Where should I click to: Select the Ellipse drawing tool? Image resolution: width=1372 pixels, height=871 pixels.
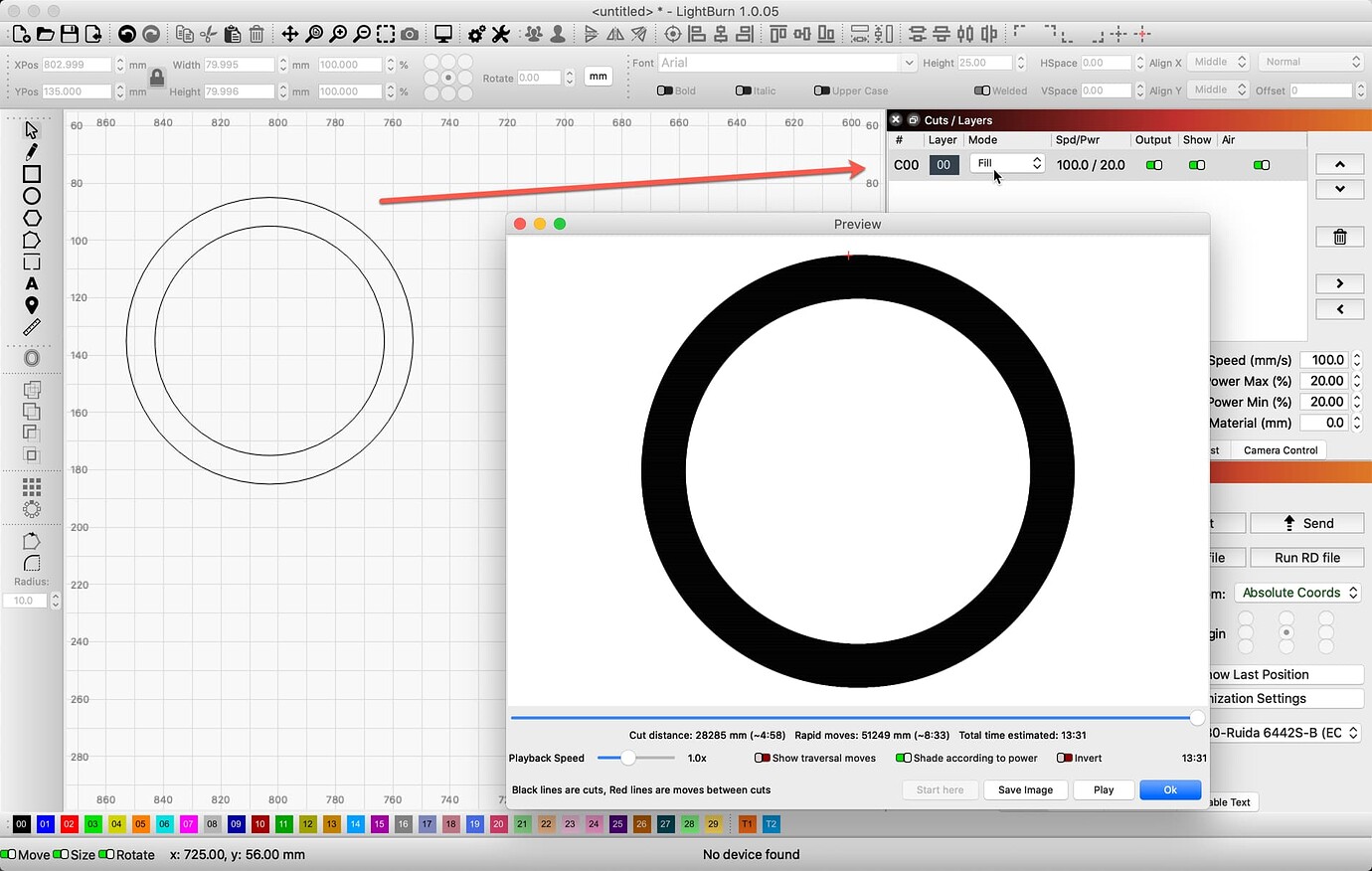point(31,196)
